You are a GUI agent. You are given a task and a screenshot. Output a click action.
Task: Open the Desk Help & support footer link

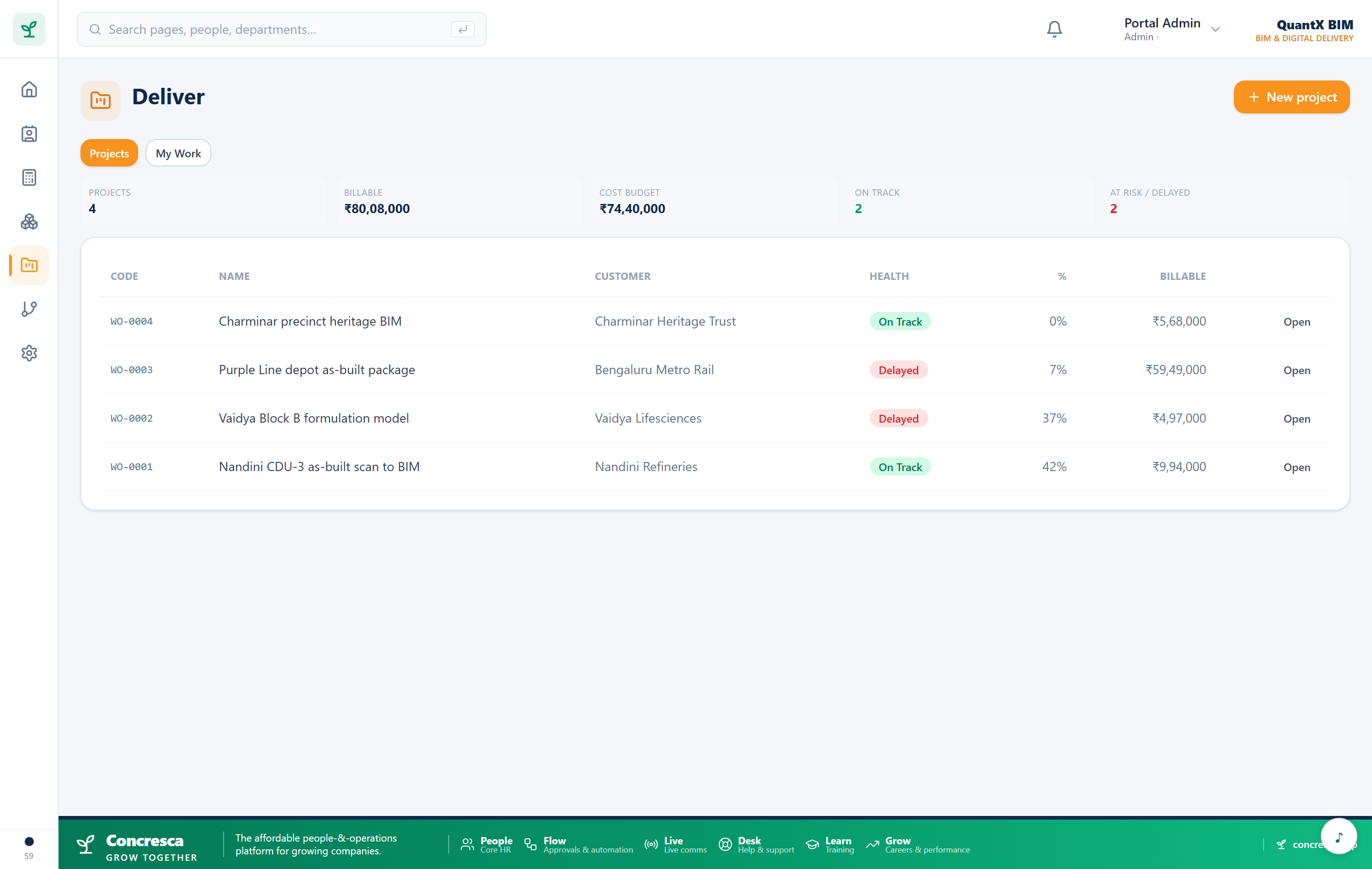pos(756,844)
